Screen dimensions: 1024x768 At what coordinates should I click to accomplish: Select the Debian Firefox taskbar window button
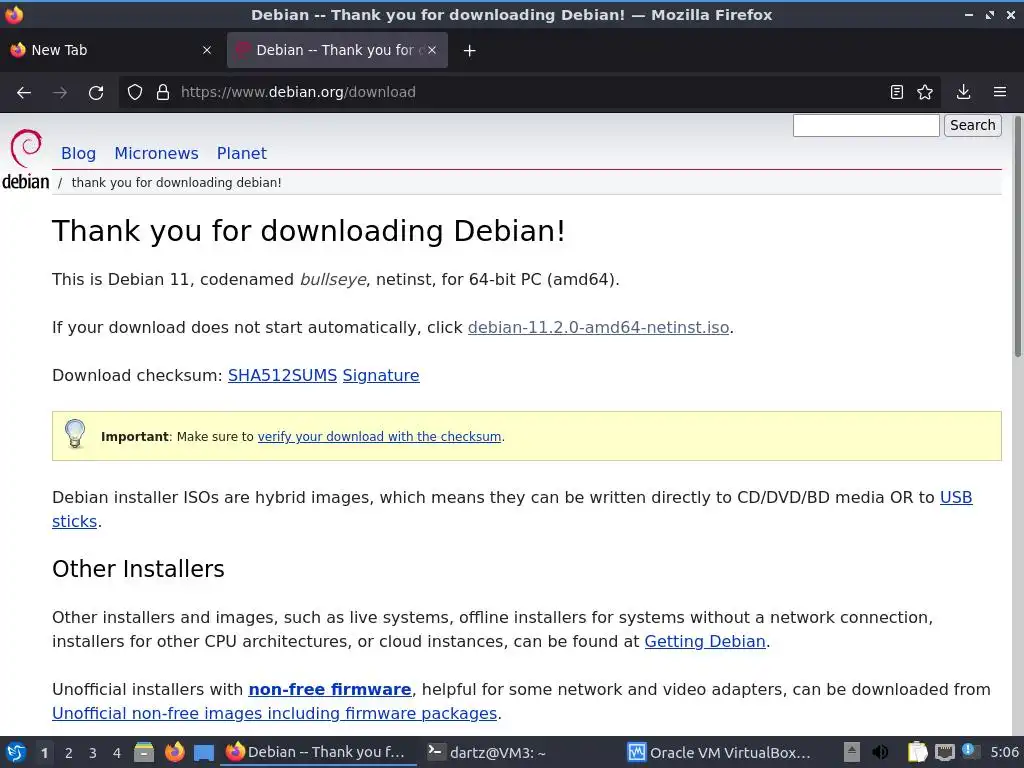320,752
